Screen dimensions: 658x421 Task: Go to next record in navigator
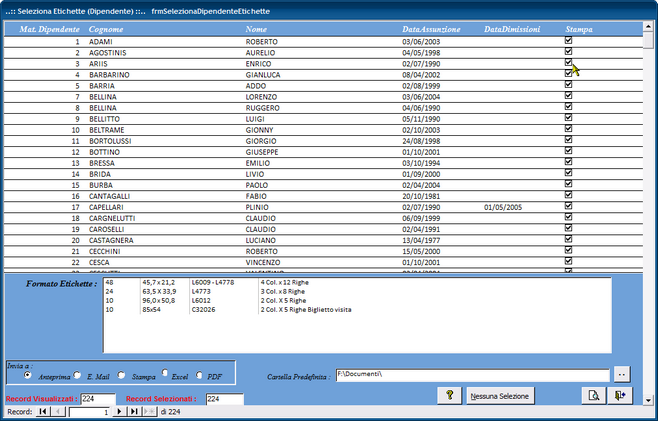point(119,411)
